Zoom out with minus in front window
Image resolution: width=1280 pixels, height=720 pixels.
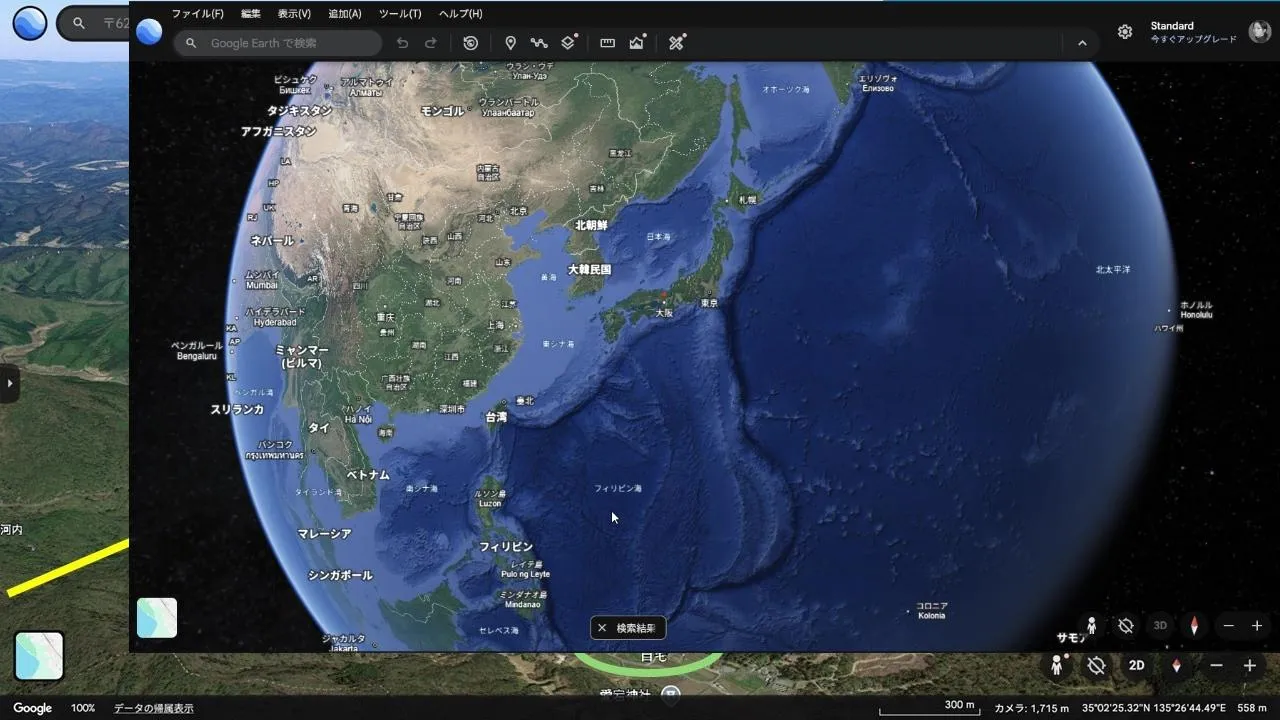click(1228, 626)
